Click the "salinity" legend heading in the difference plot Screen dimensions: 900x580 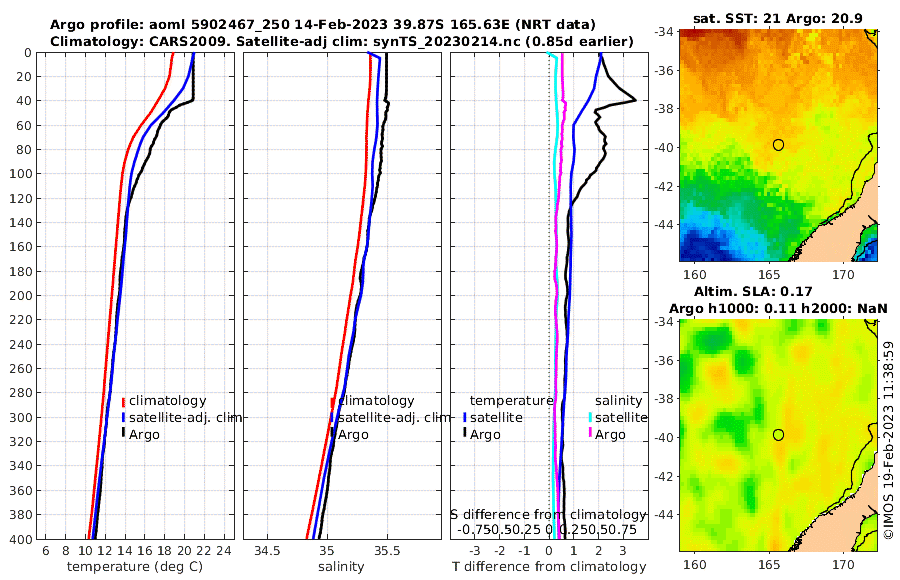tap(619, 401)
